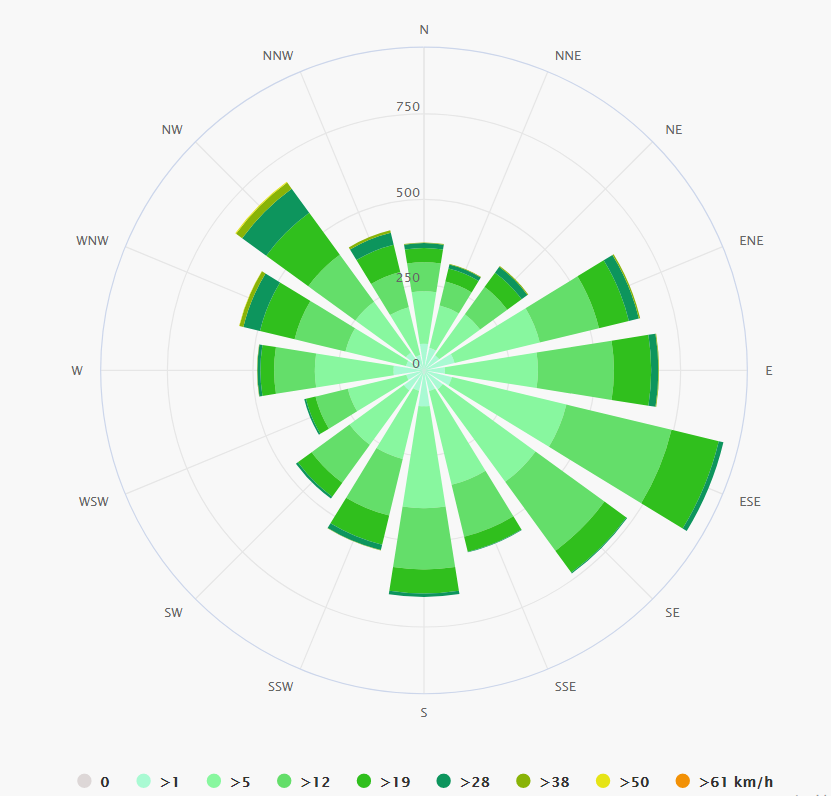Screen dimensions: 831x796
Task: Click the WSW axis label
Action: (x=94, y=501)
